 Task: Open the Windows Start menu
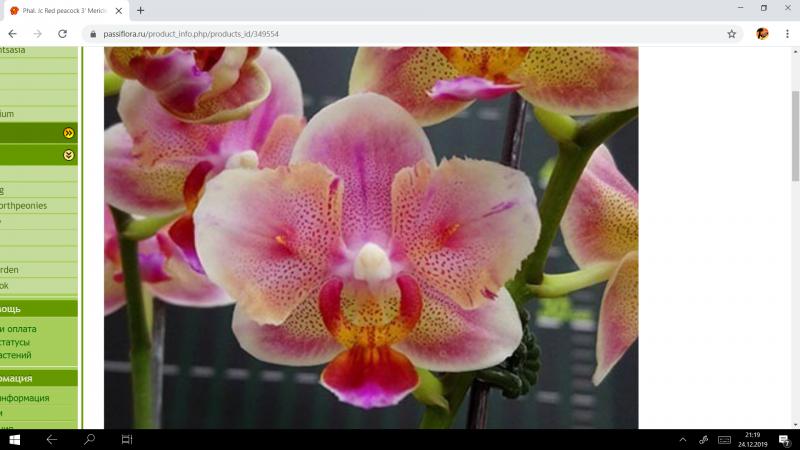coord(15,439)
